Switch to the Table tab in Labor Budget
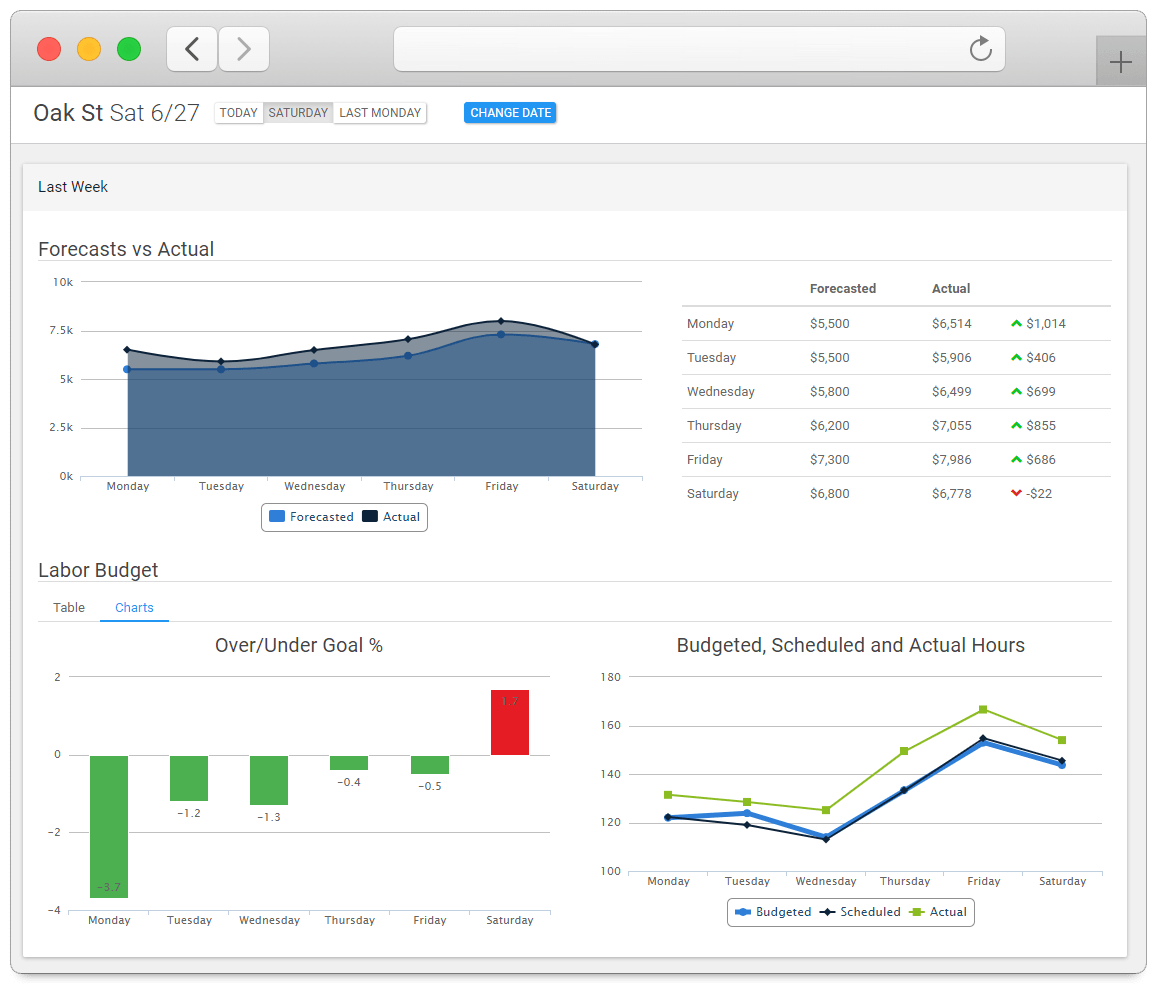The image size is (1157, 984). (68, 607)
